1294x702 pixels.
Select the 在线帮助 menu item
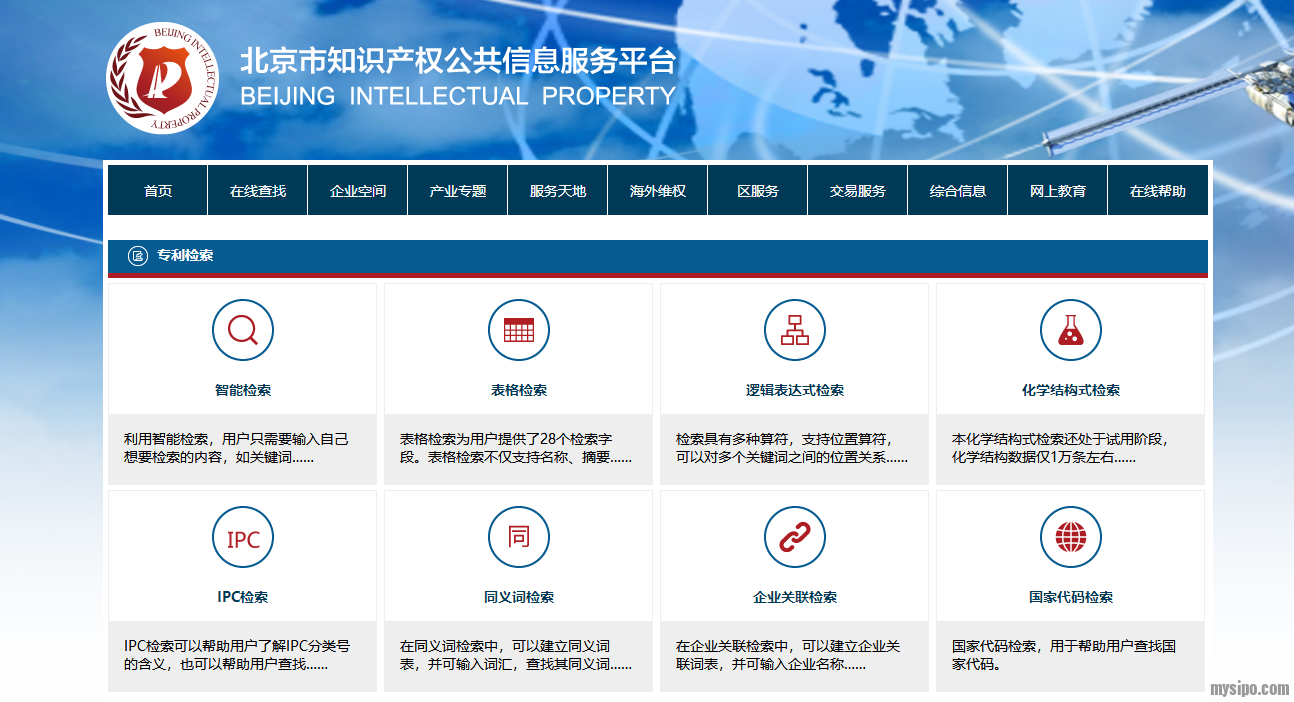tap(1158, 191)
